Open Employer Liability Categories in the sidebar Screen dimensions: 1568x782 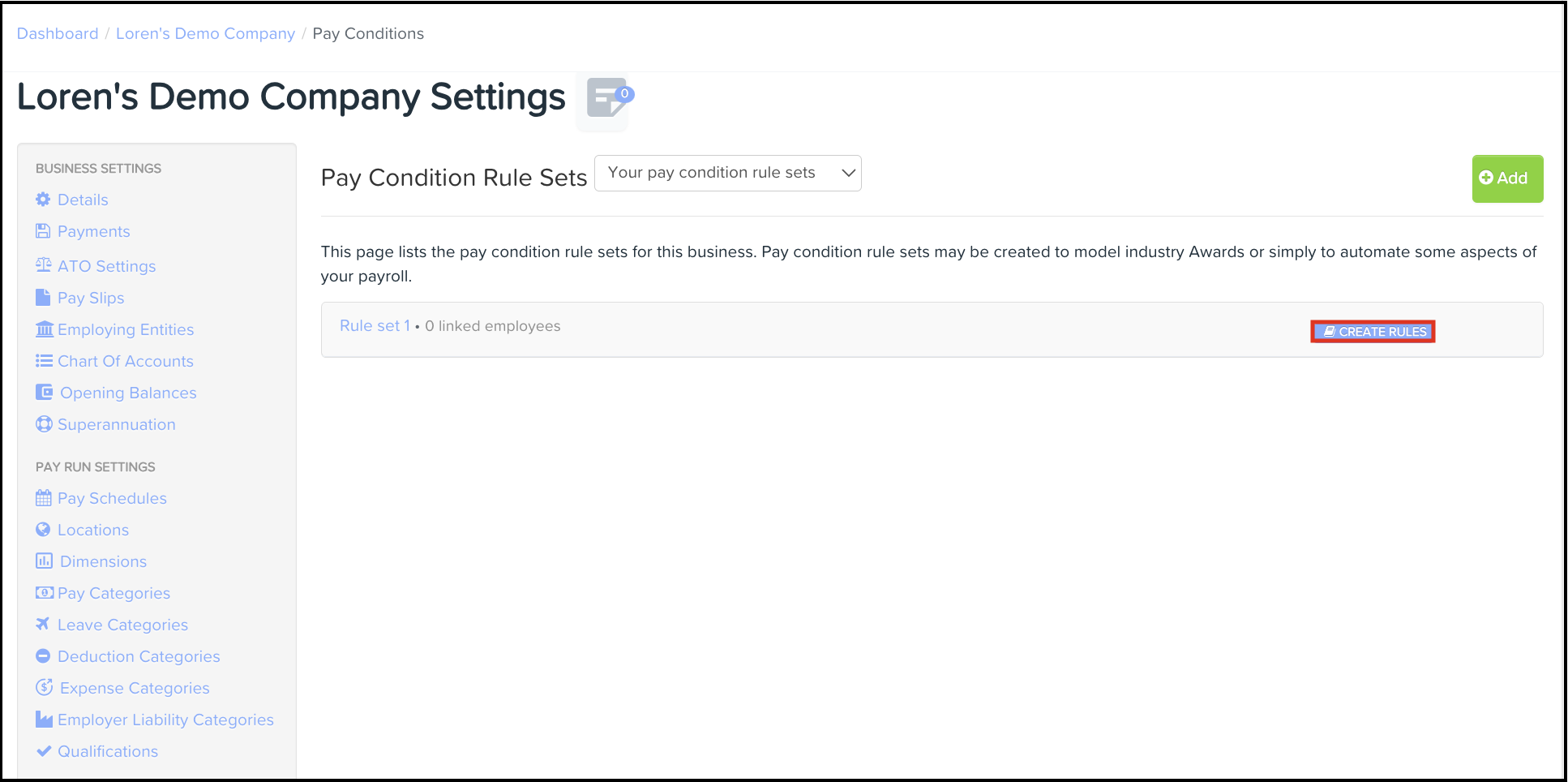[165, 720]
